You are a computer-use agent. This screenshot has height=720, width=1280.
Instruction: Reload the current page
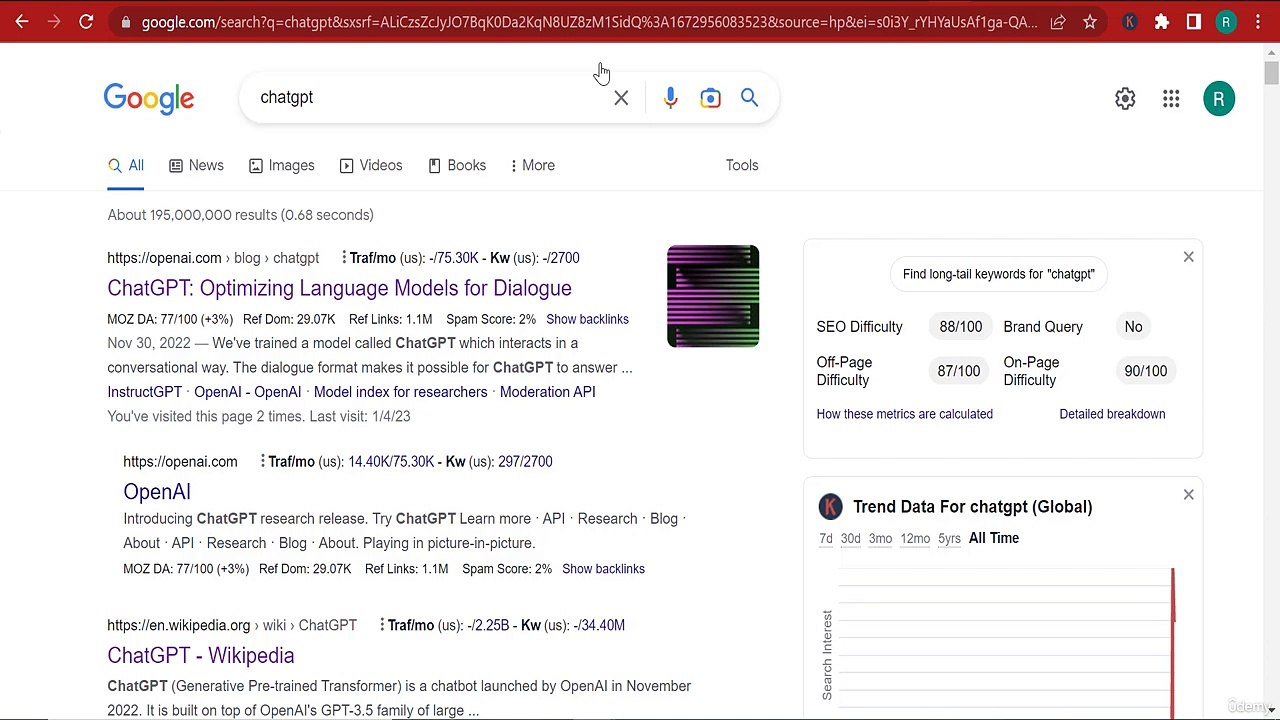tap(86, 21)
